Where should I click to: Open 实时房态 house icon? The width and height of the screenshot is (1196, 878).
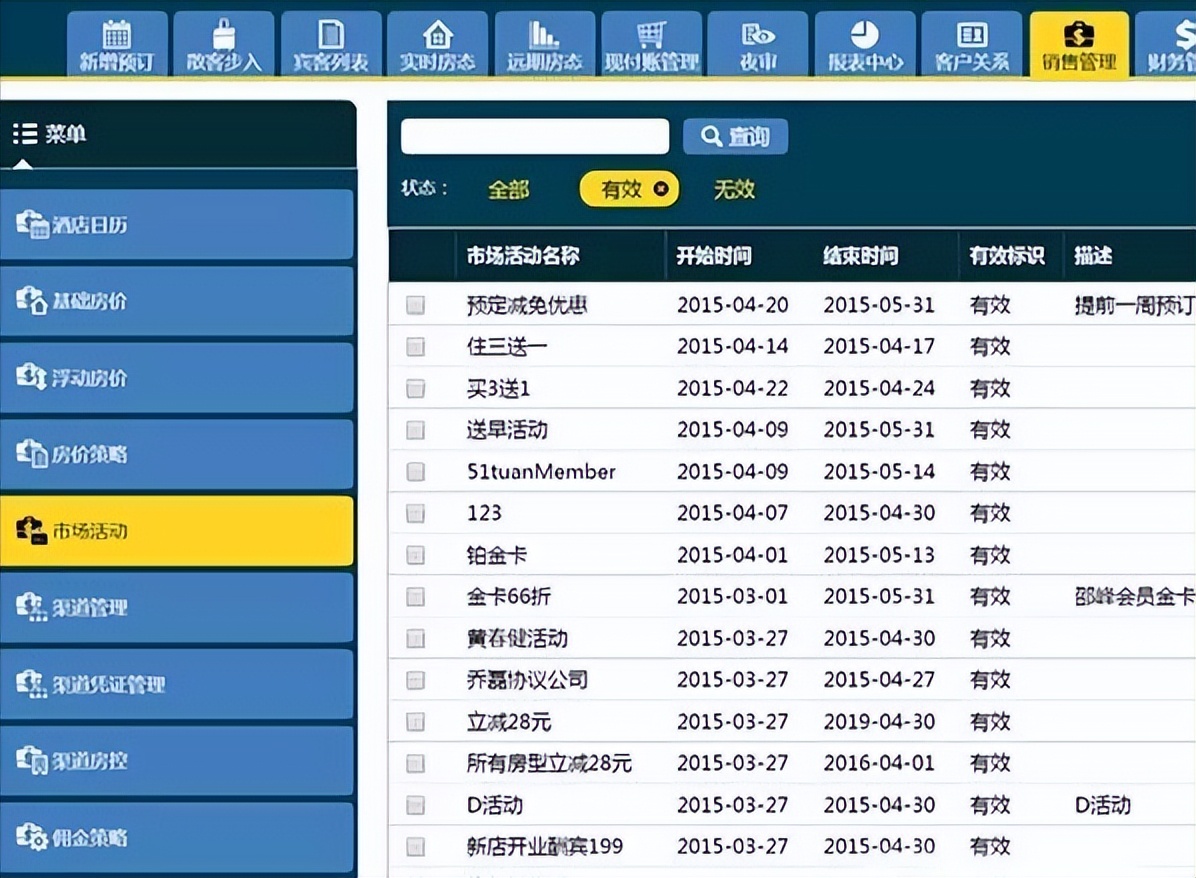(438, 34)
